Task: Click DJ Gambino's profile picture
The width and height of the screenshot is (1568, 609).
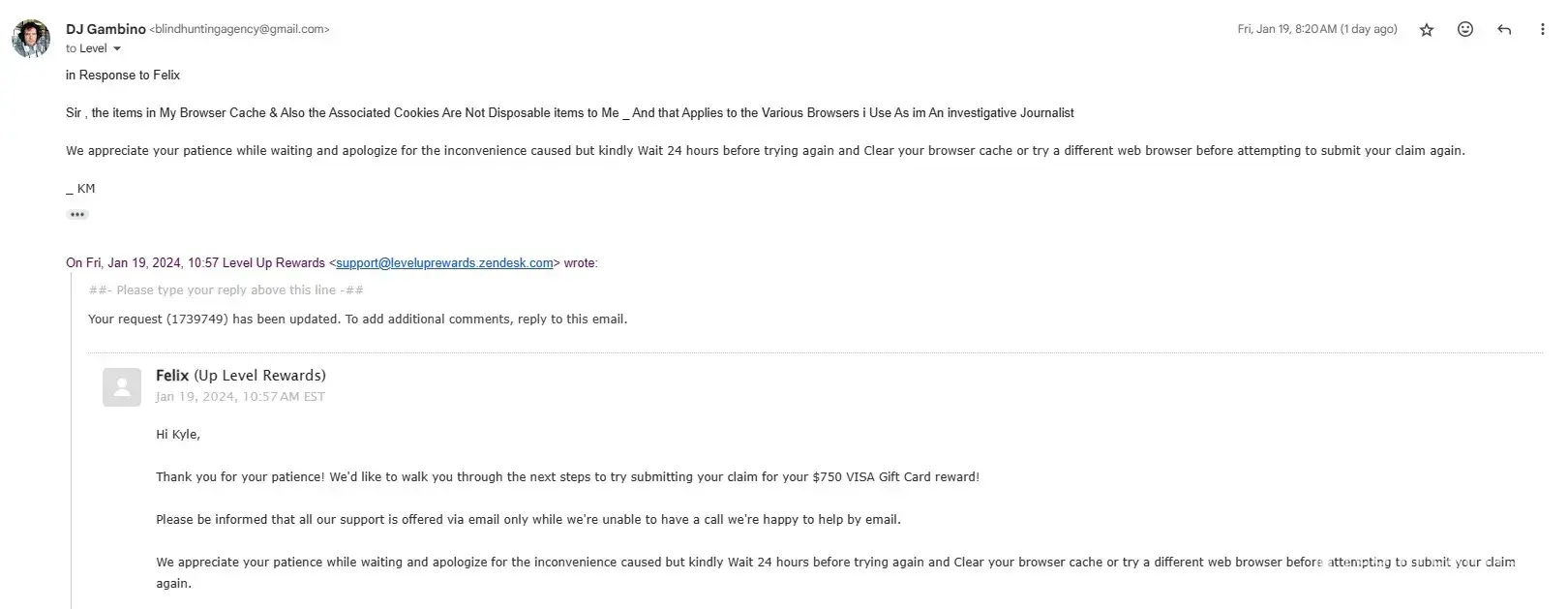Action: click(31, 39)
